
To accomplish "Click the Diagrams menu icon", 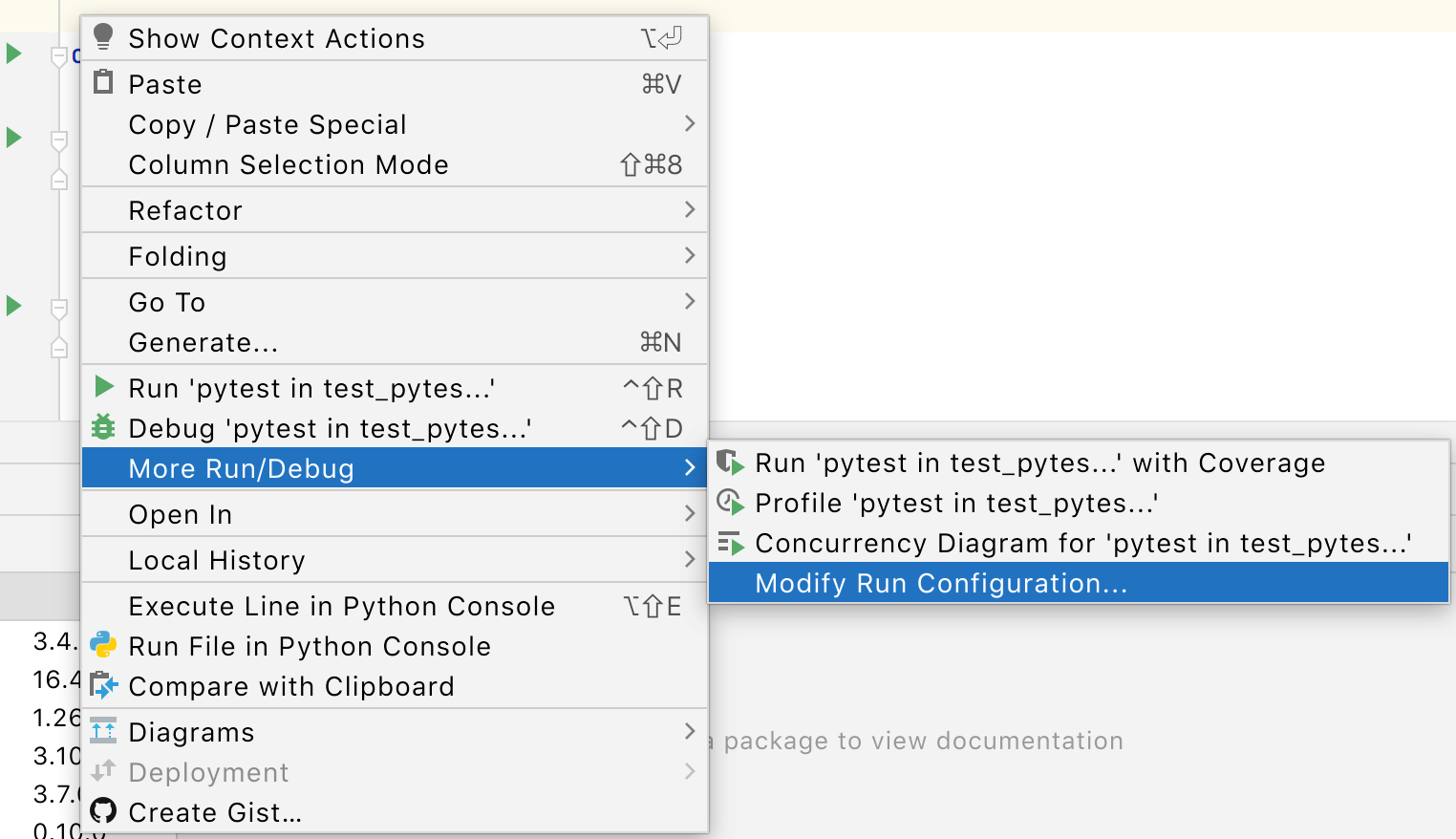I will tap(103, 731).
